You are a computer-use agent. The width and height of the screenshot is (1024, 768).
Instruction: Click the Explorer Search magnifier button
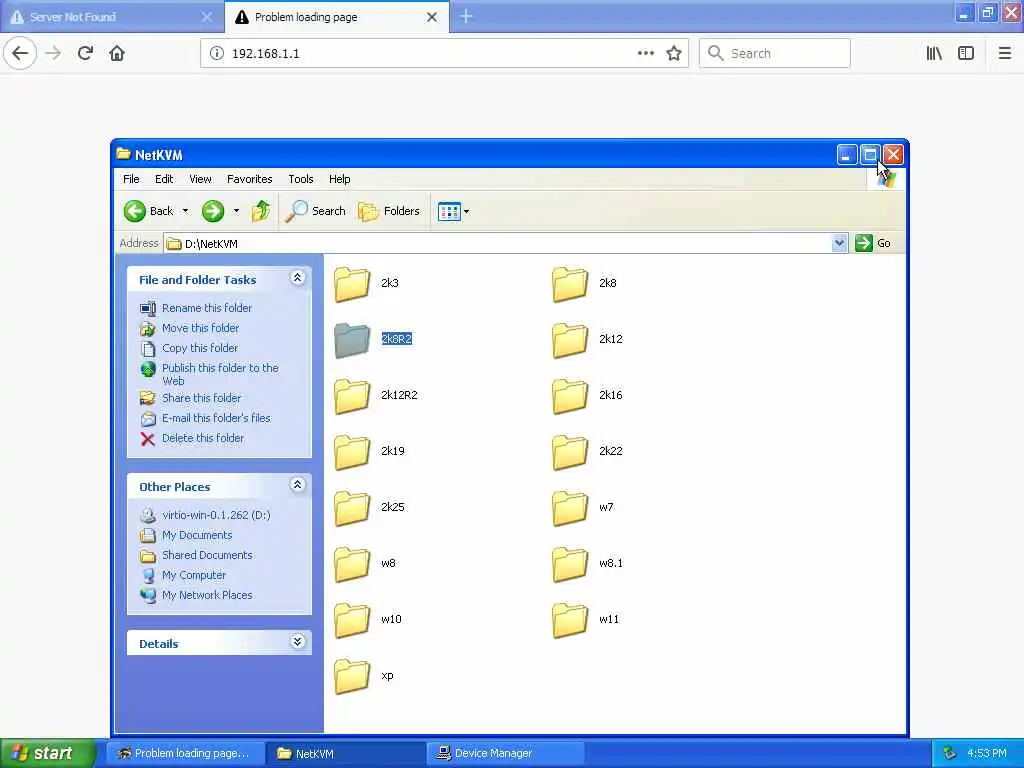coord(315,211)
